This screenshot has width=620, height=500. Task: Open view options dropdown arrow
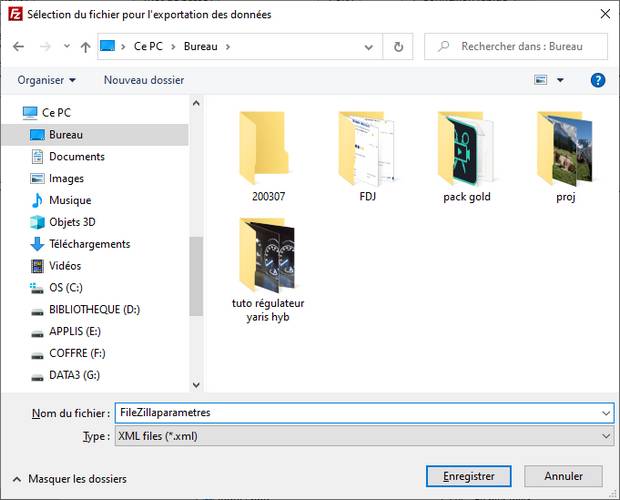(560, 80)
